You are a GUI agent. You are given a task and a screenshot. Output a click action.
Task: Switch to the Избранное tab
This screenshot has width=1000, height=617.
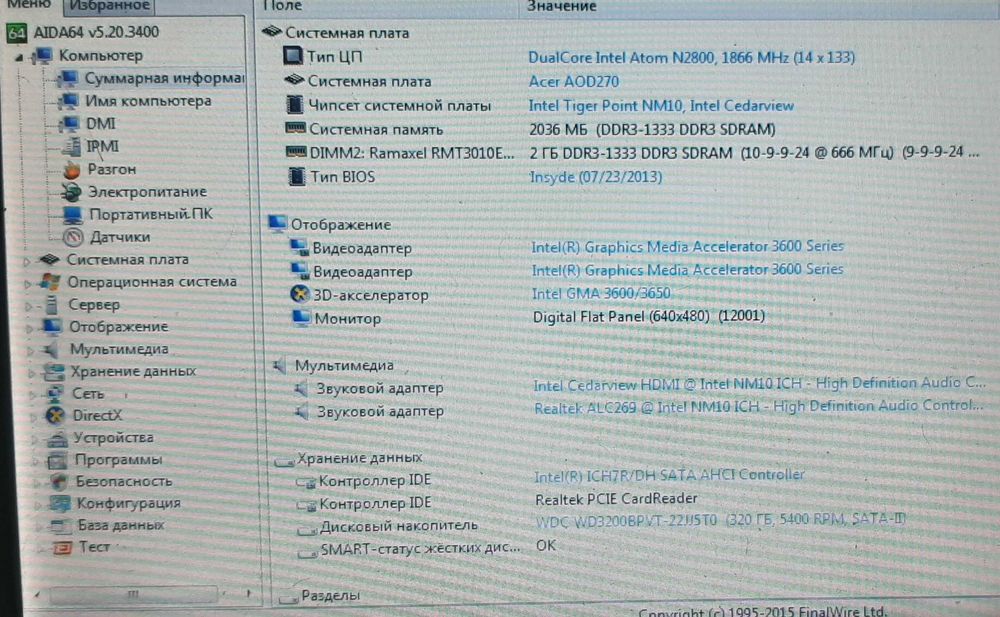click(x=108, y=6)
